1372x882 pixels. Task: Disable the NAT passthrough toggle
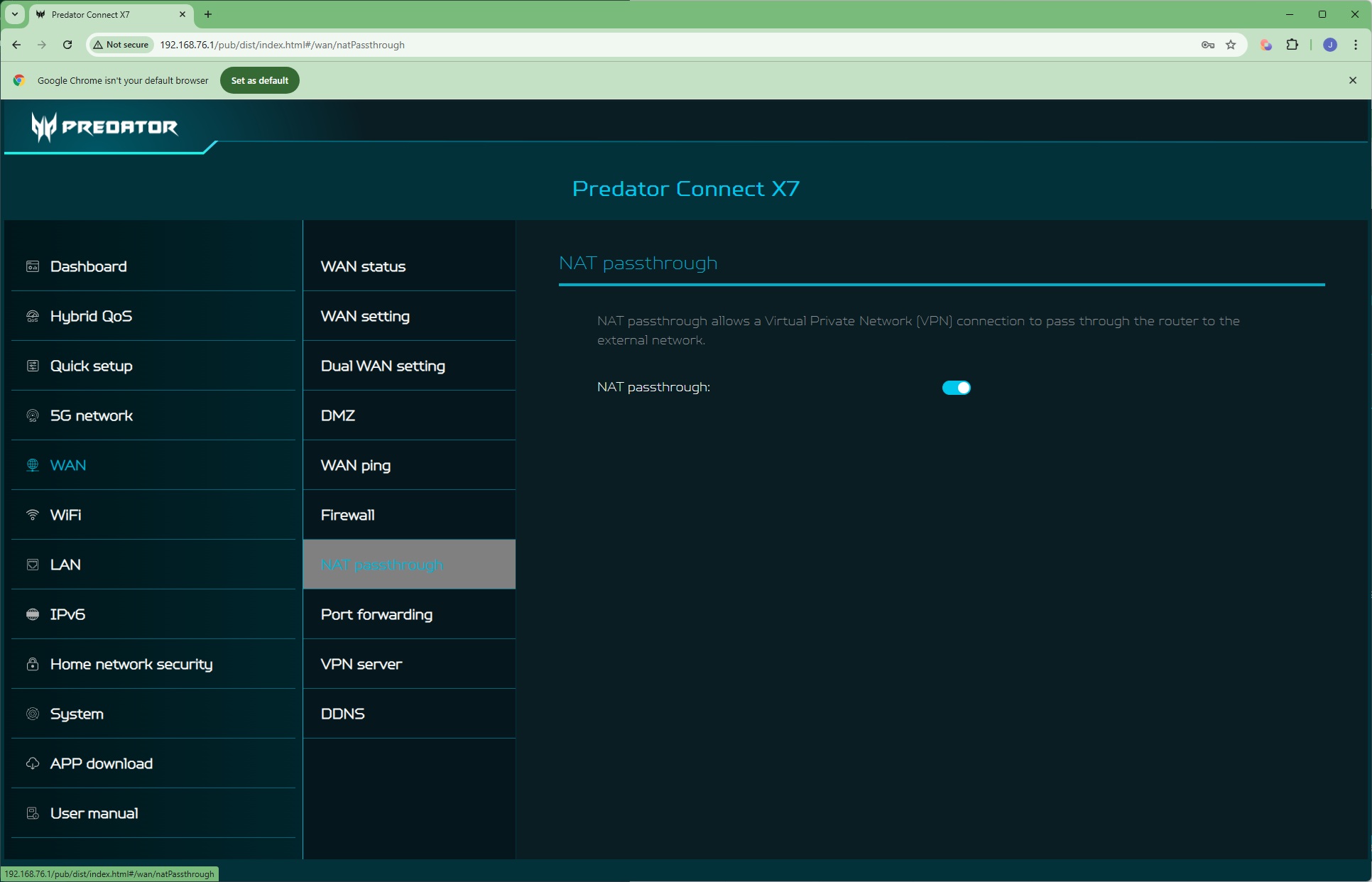(x=956, y=388)
